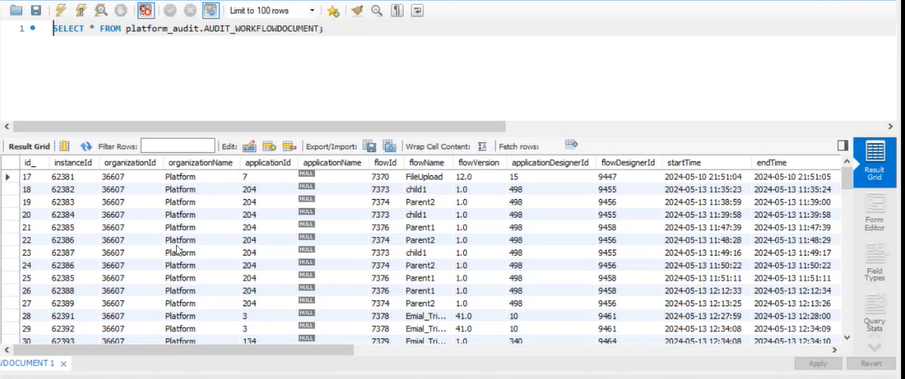Rollback transaction X icon
The image size is (905, 379).
click(x=190, y=10)
